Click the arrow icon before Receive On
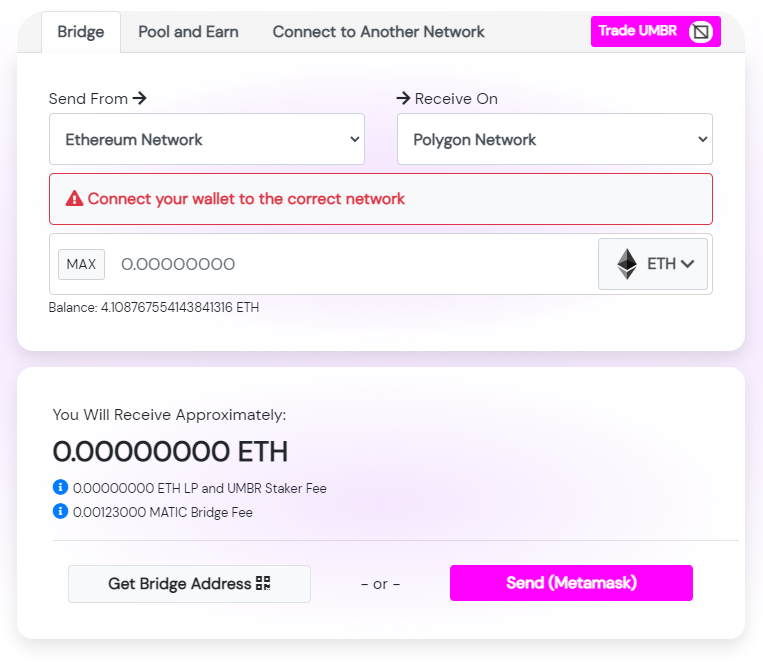 [x=404, y=98]
